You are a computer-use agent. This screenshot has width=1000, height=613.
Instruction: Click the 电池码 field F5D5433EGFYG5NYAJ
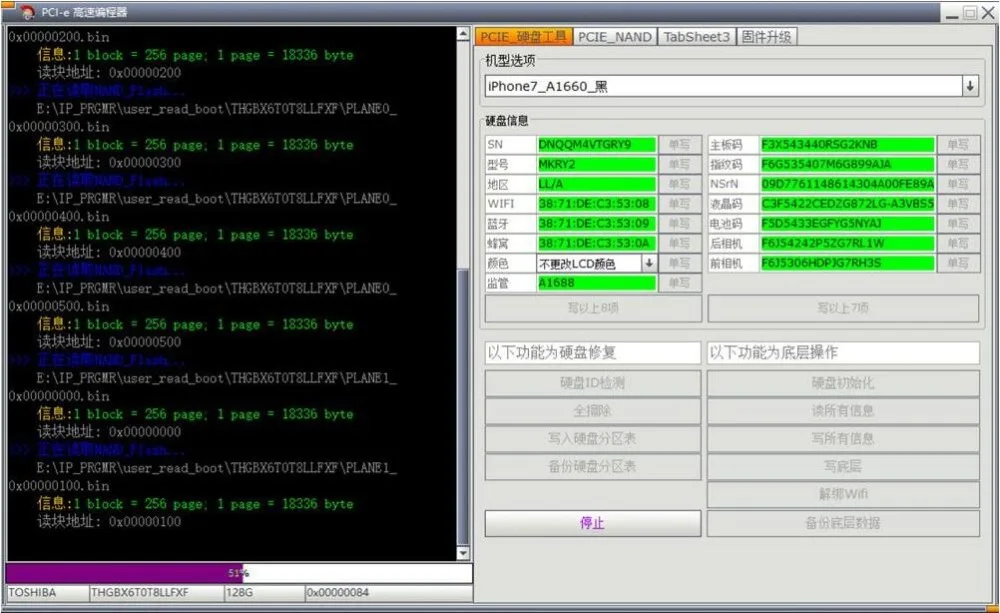[x=848, y=223]
